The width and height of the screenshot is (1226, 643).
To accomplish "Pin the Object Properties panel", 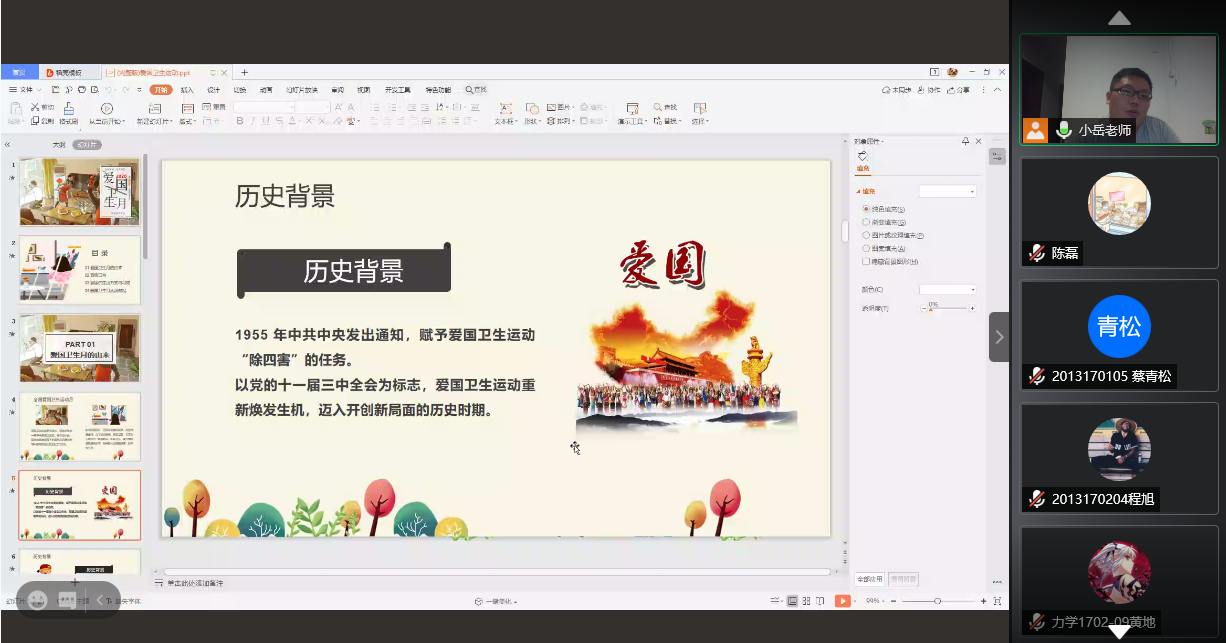I will tap(965, 141).
